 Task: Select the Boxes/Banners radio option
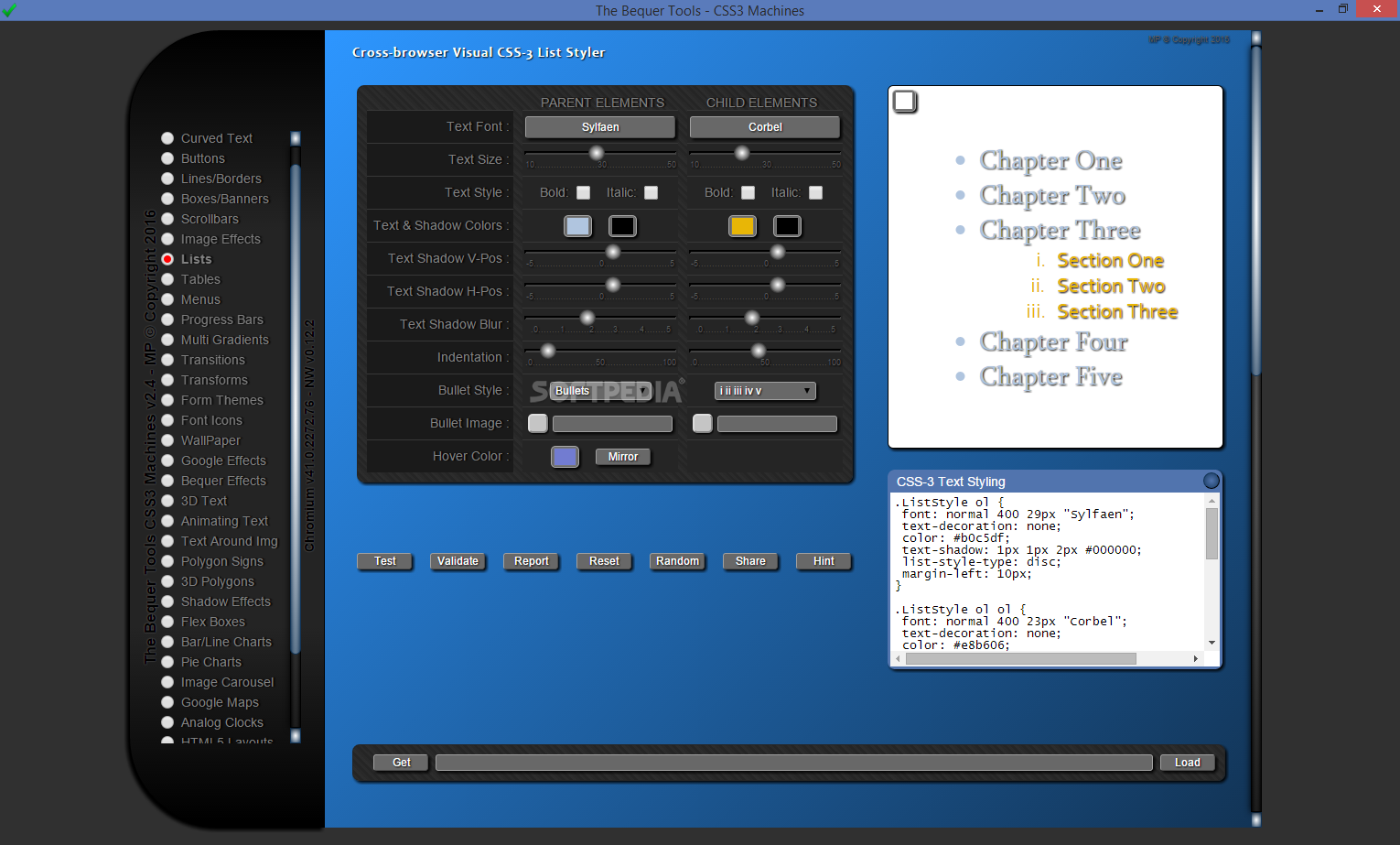pyautogui.click(x=167, y=199)
